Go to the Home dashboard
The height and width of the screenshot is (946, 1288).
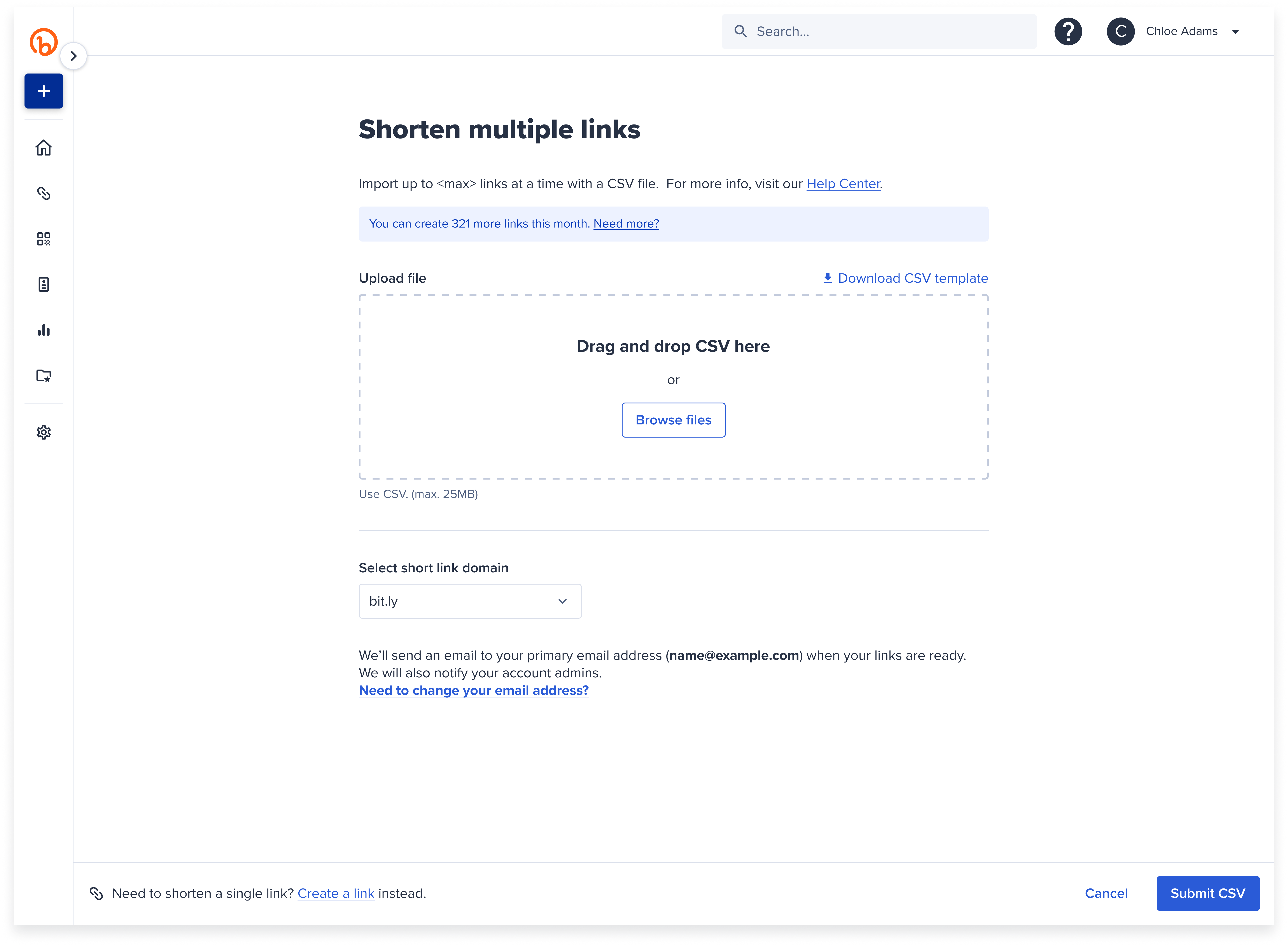pyautogui.click(x=44, y=147)
